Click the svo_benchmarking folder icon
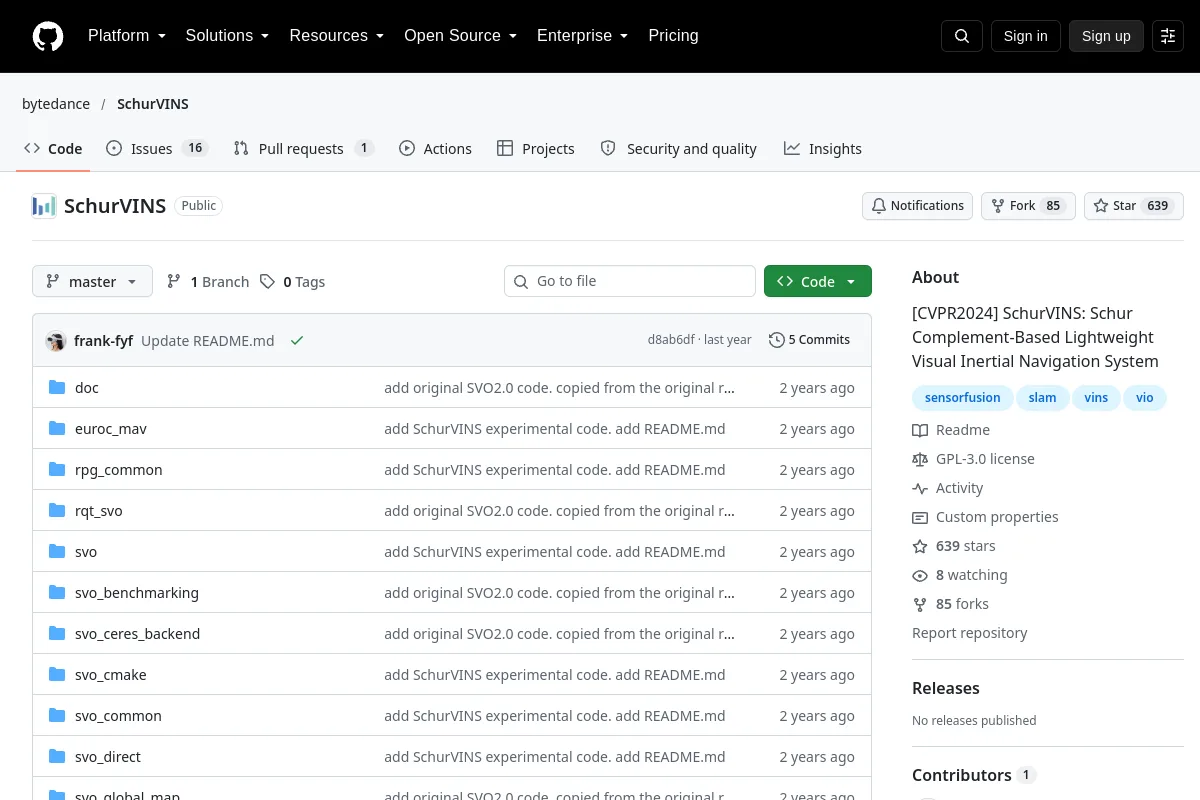The height and width of the screenshot is (800, 1200). [57, 593]
